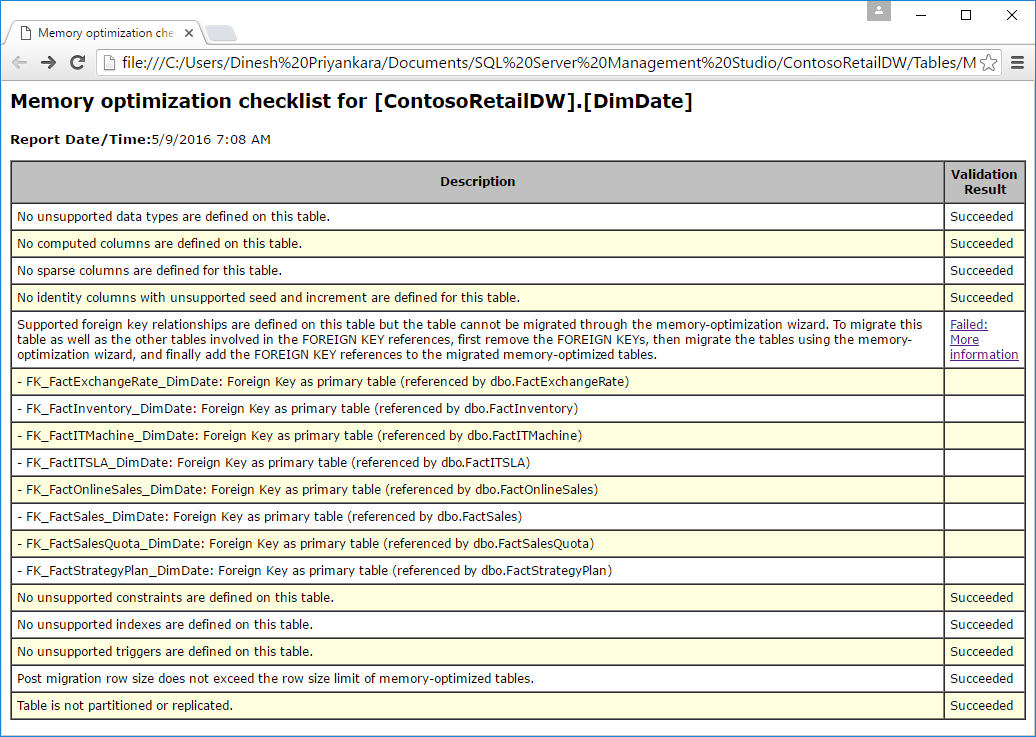Navigate forward using the forward arrow

point(48,62)
